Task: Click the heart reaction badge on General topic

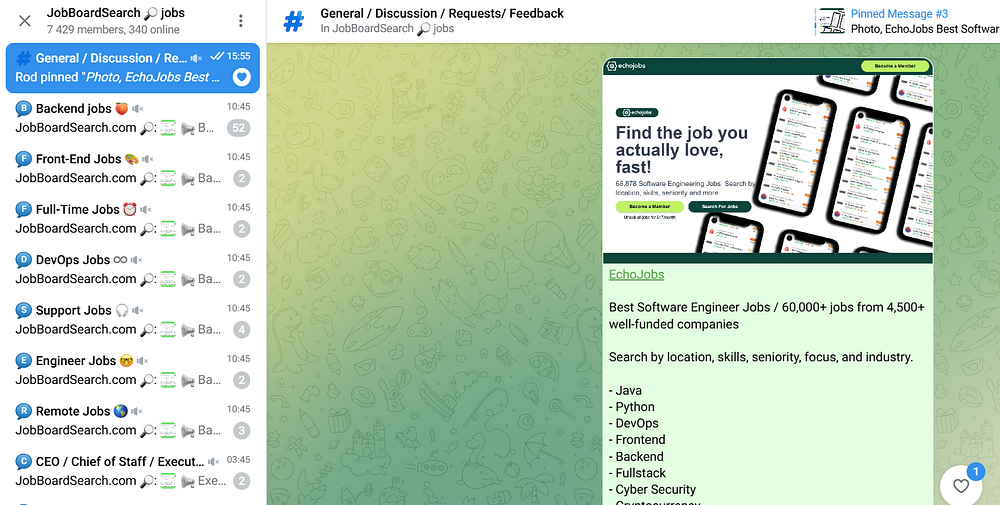Action: [241, 78]
